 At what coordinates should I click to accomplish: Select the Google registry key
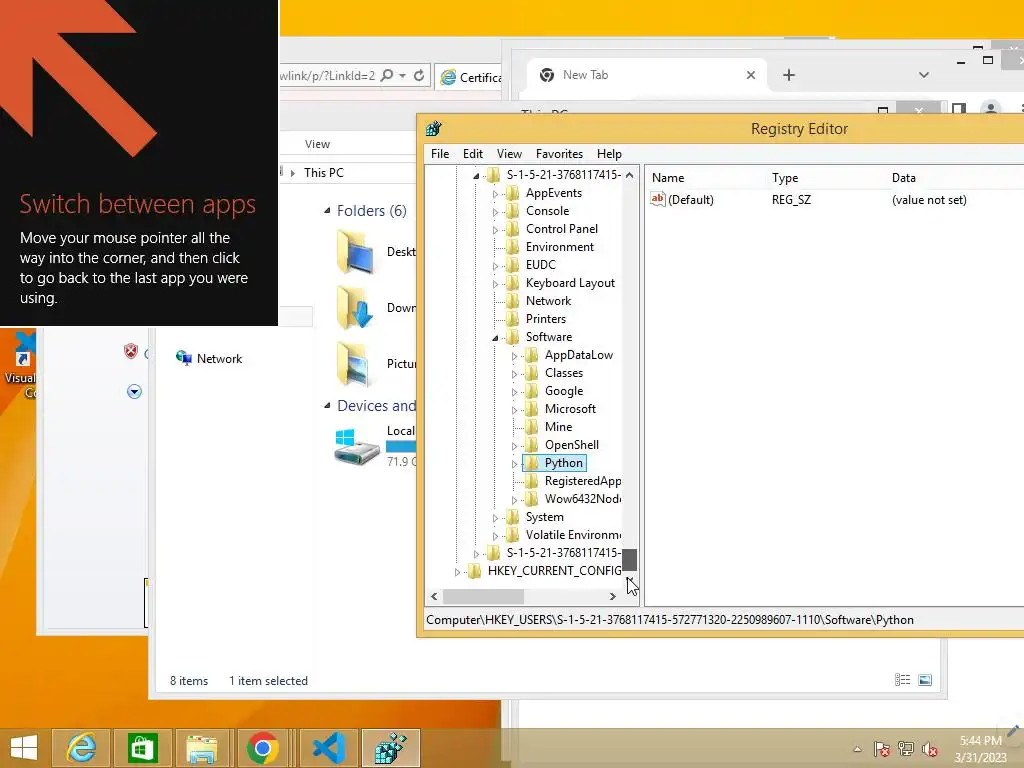(564, 391)
